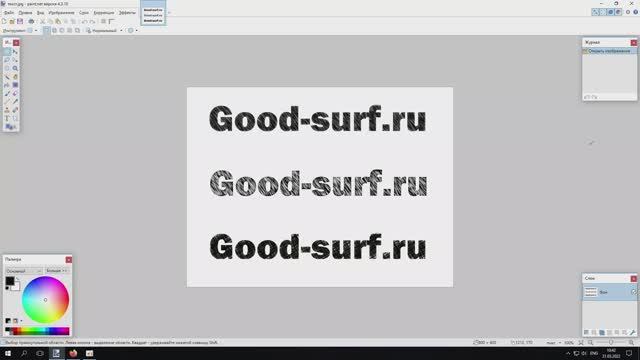Toggle the rulers display
The height and width of the screenshot is (360, 640).
(x=111, y=21)
